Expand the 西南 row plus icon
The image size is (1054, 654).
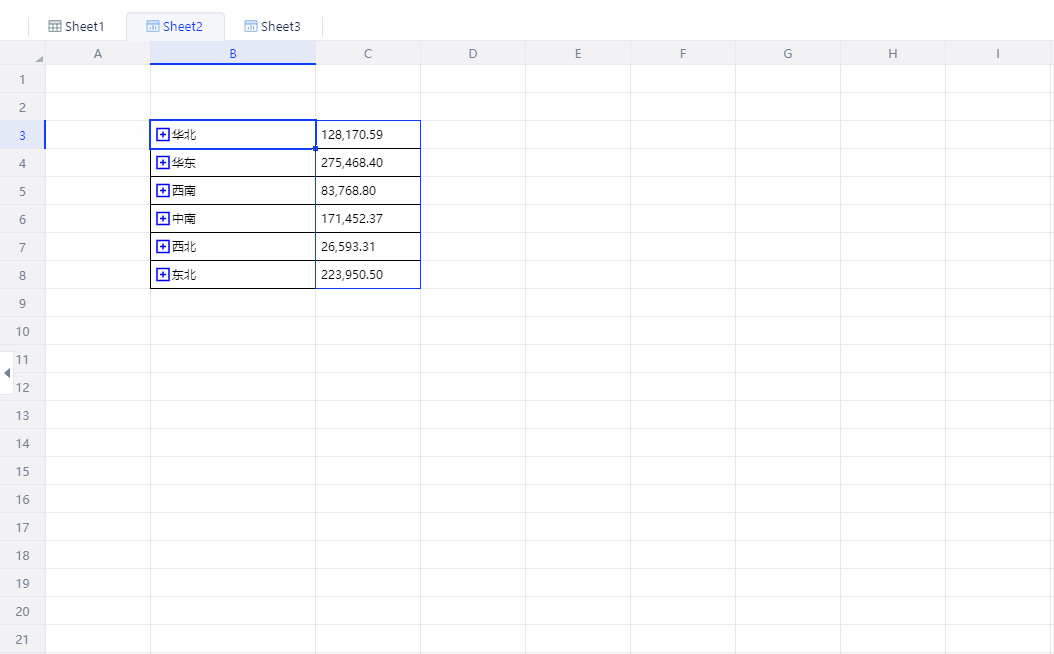point(163,191)
